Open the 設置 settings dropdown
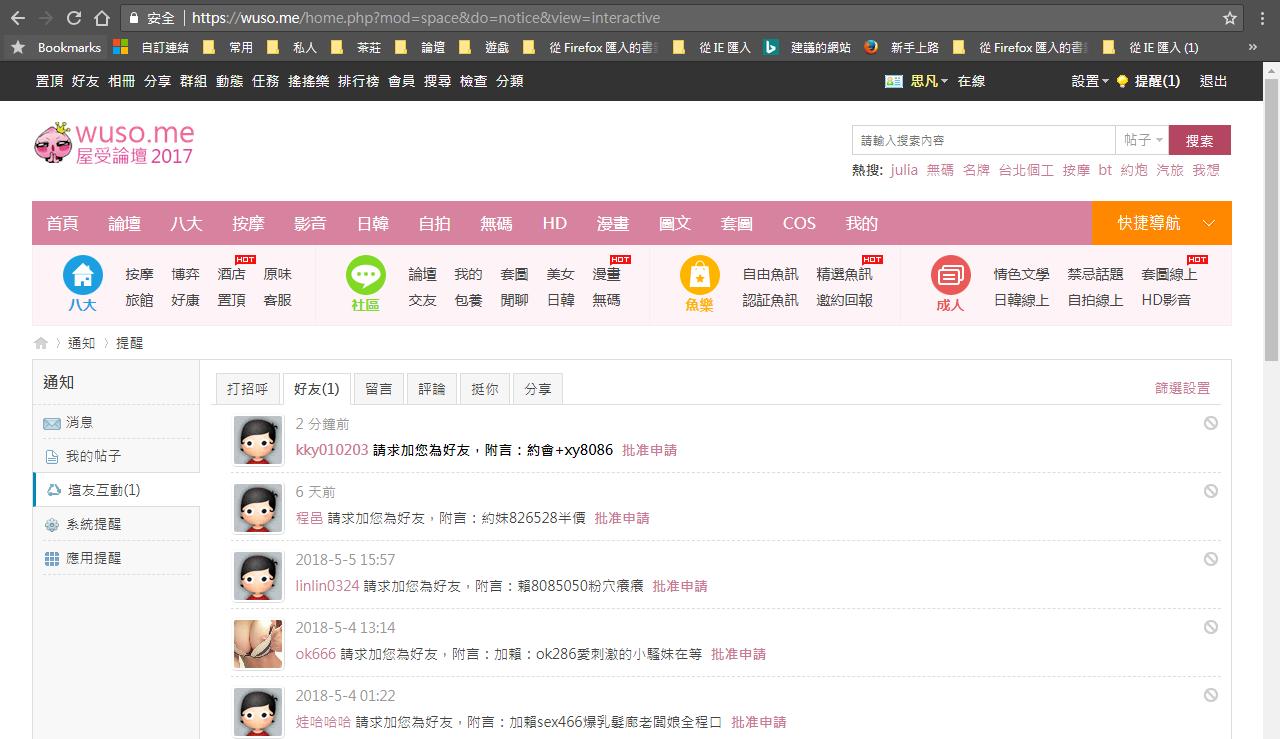Screen dimensions: 1280x739 point(1090,81)
